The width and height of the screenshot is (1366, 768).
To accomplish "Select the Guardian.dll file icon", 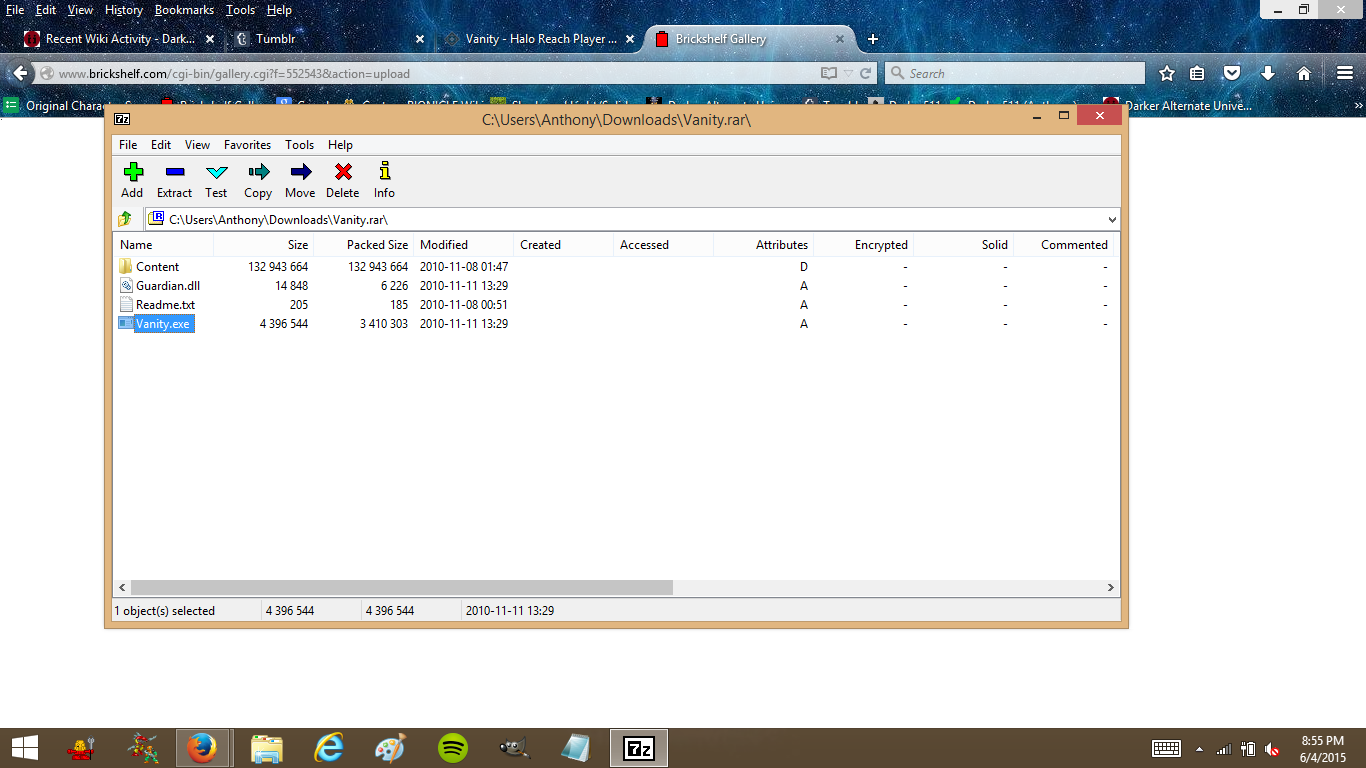I will coord(125,286).
